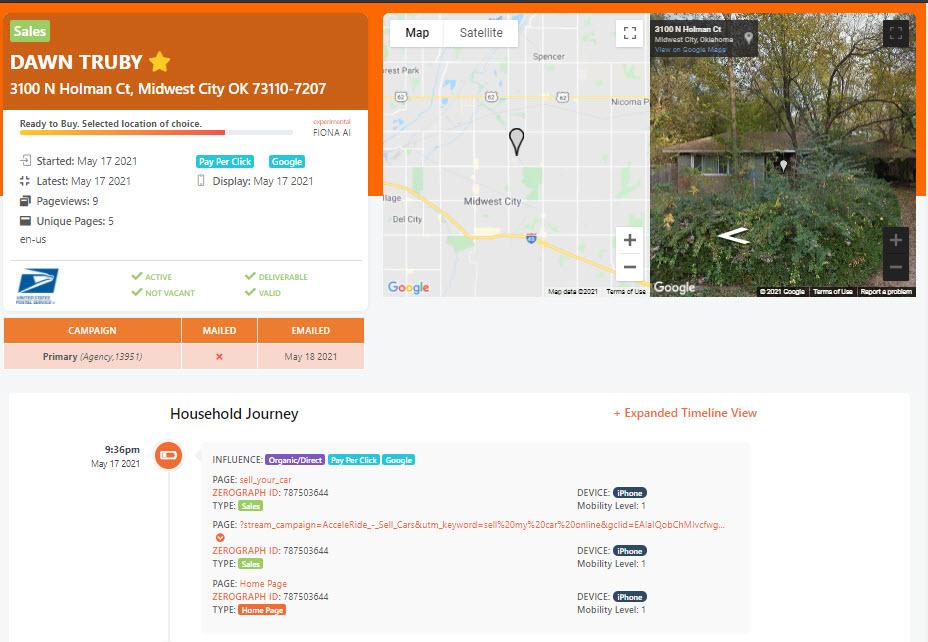Click the DELIVERABLE green checkmark
Viewport: 928px width, 642px height.
(250, 276)
